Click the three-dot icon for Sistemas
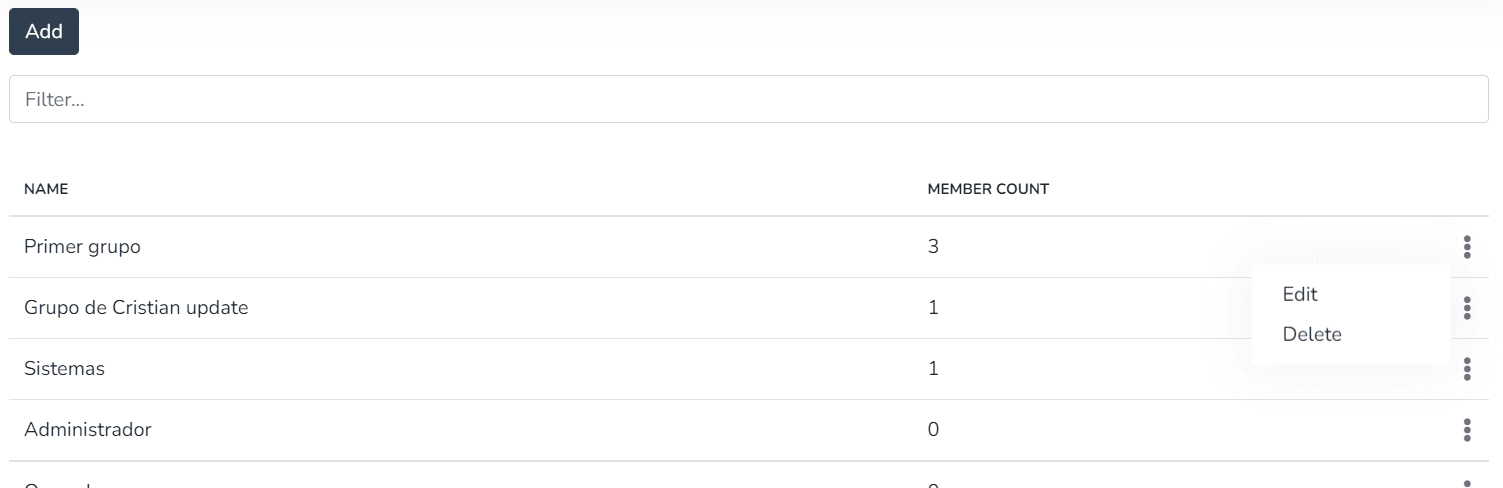This screenshot has width=1503, height=488. click(x=1466, y=369)
